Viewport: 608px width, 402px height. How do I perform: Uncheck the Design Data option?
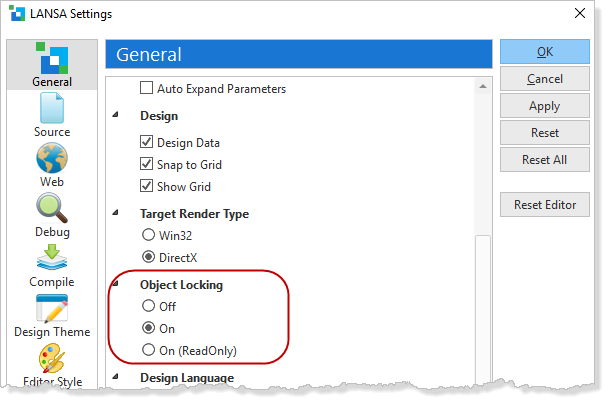point(146,142)
